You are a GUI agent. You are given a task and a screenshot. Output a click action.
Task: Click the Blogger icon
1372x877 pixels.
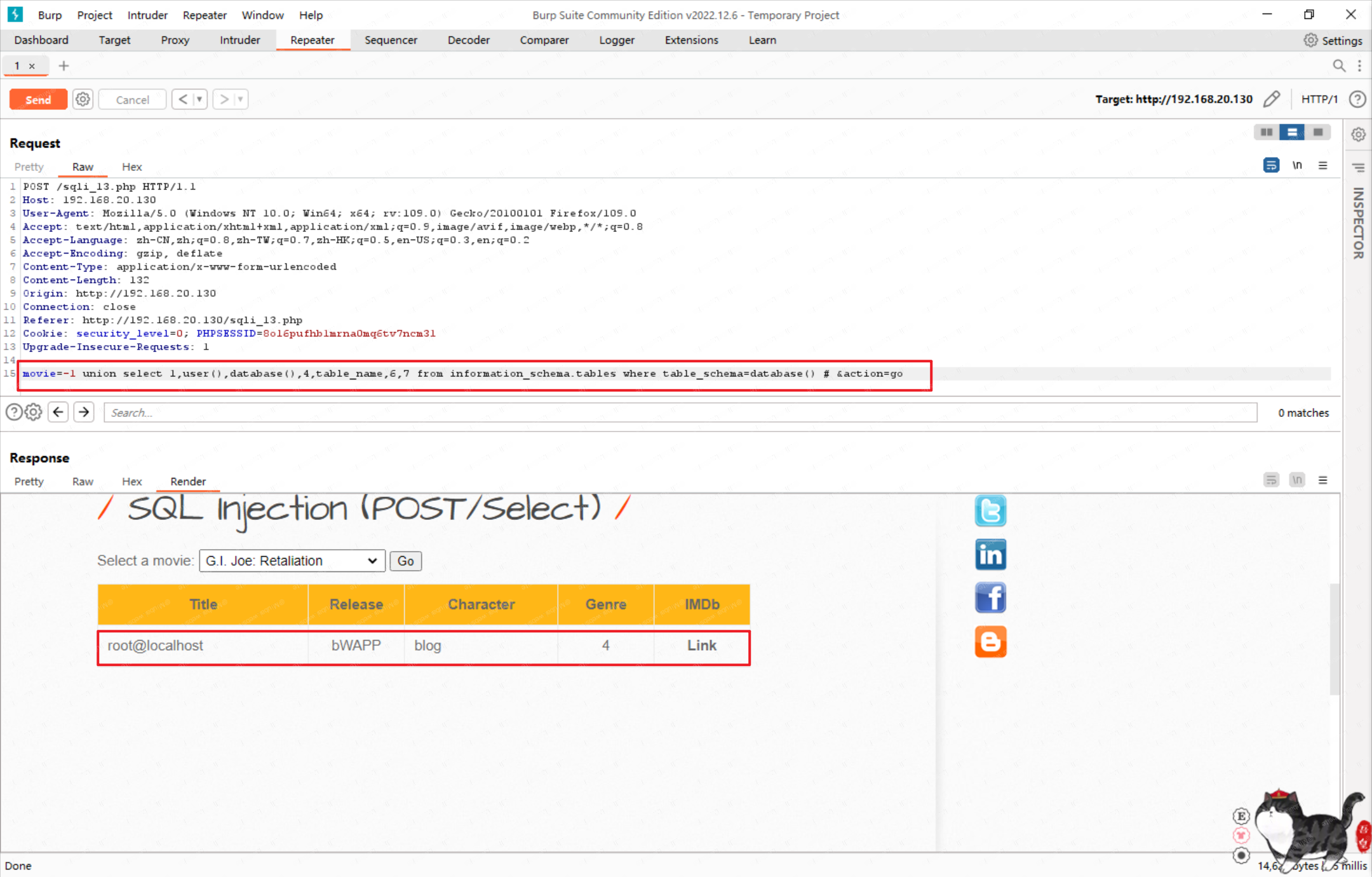pyautogui.click(x=990, y=641)
